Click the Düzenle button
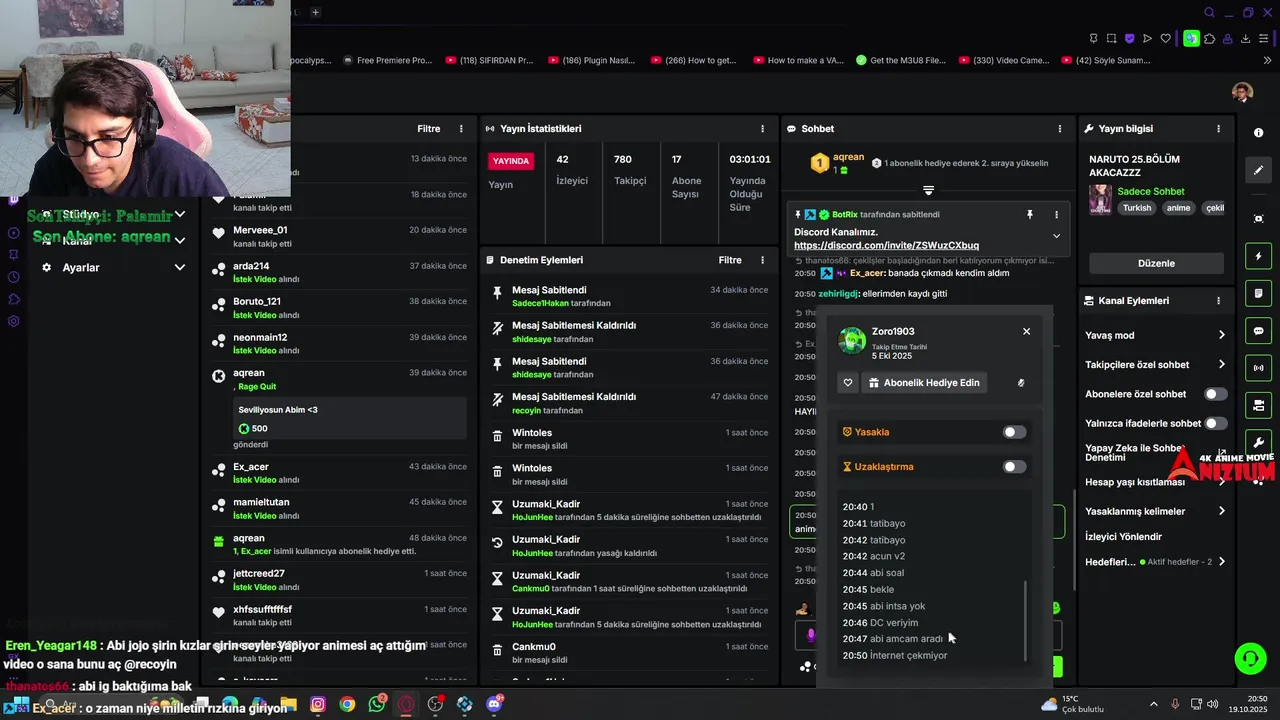This screenshot has width=1280, height=720. [1156, 263]
